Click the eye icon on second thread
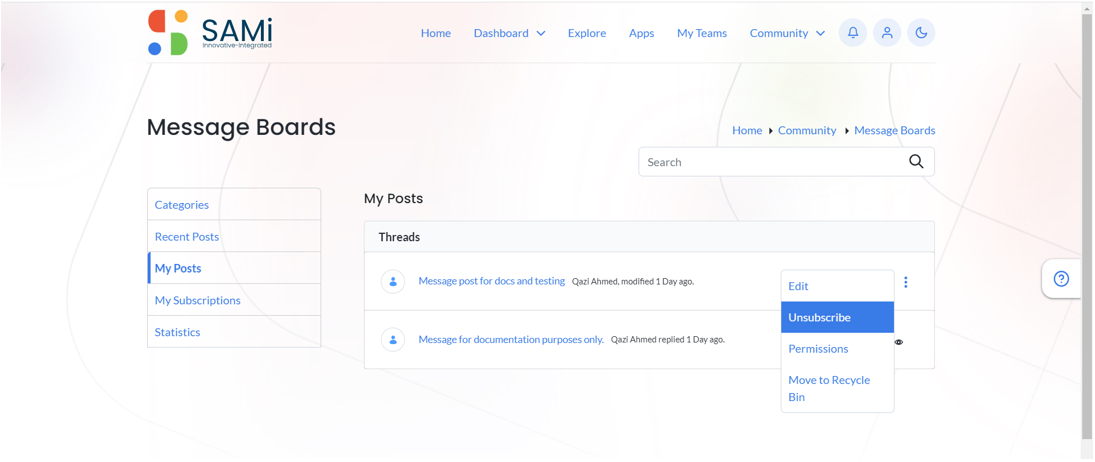1095x462 pixels. 899,342
